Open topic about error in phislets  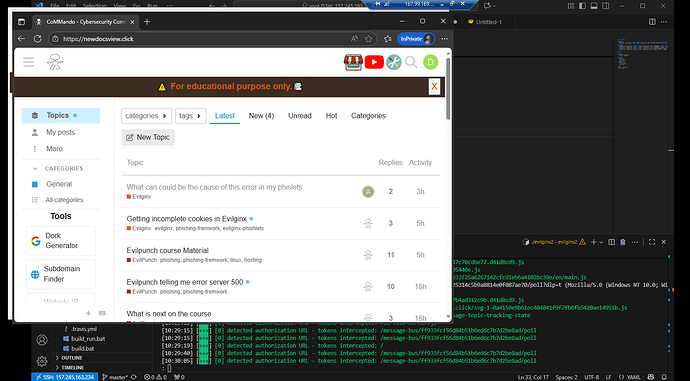(x=214, y=187)
